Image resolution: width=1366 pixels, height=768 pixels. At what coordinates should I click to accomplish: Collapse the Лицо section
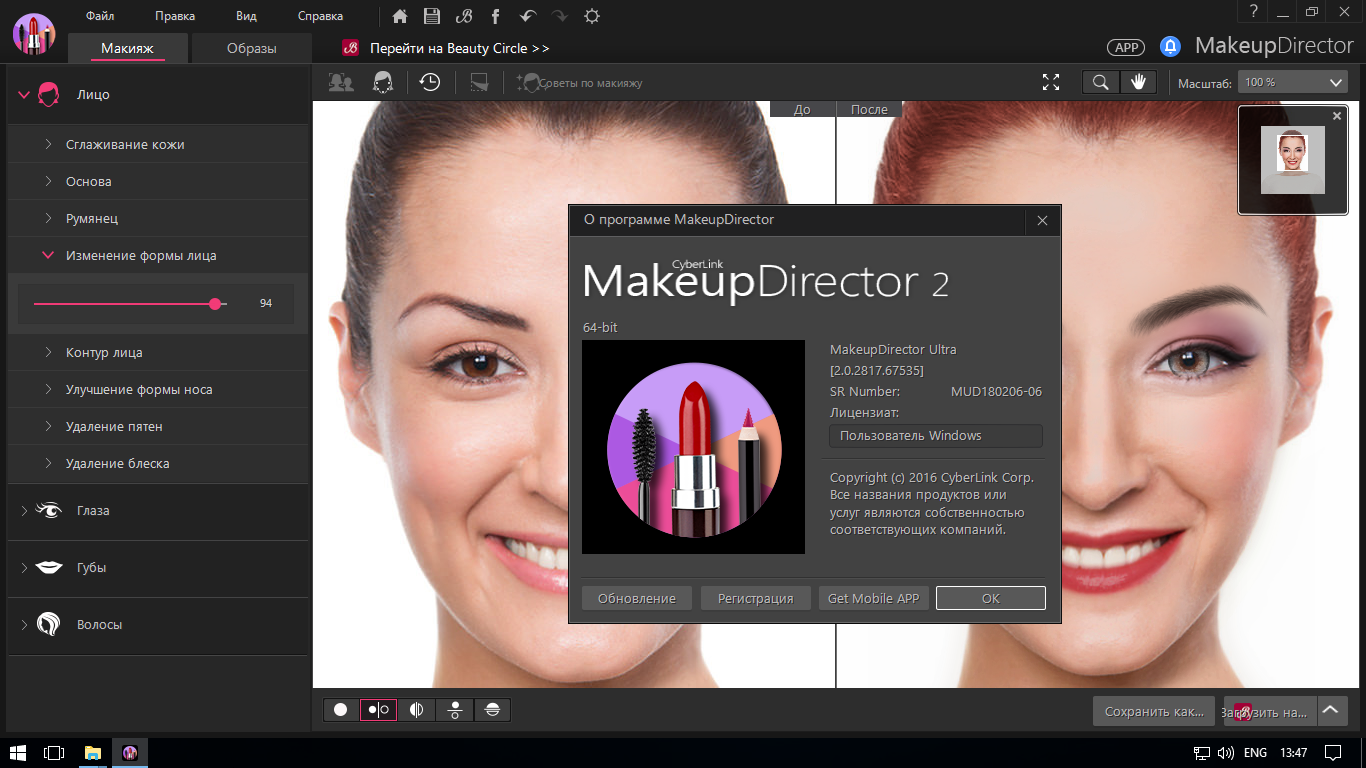point(24,95)
